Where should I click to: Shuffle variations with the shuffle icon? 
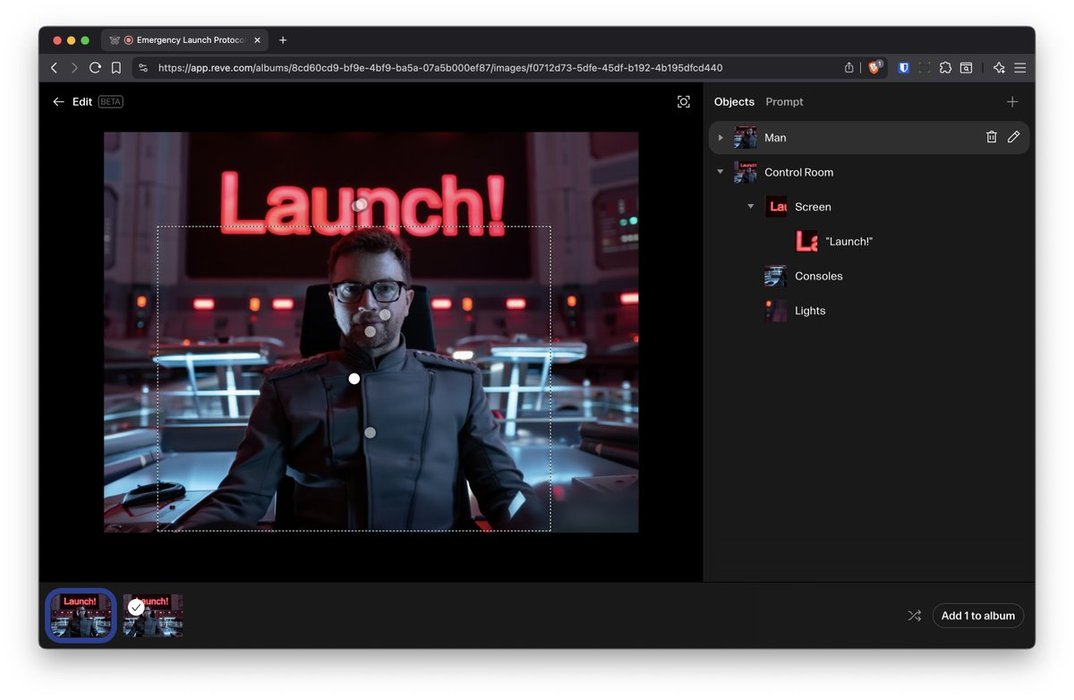click(914, 616)
